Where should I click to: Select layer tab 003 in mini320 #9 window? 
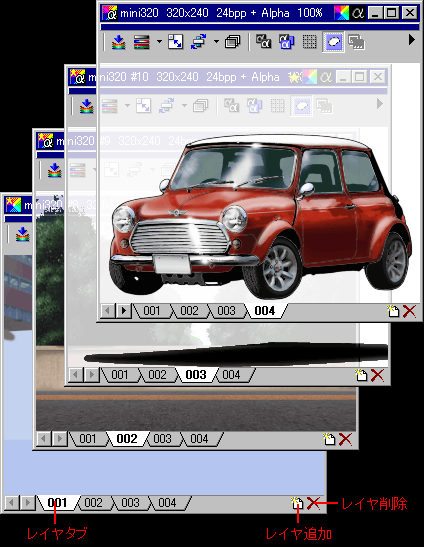[162, 439]
